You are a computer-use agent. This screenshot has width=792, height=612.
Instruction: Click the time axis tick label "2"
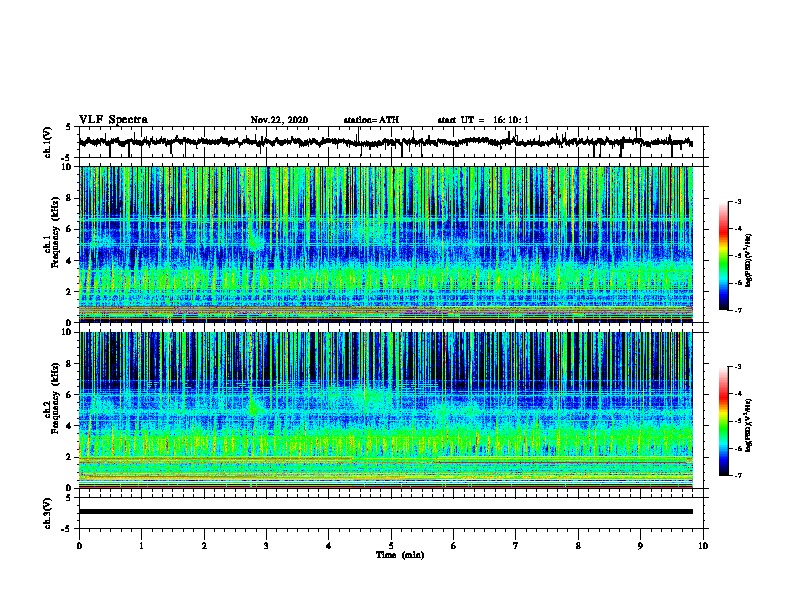click(204, 546)
